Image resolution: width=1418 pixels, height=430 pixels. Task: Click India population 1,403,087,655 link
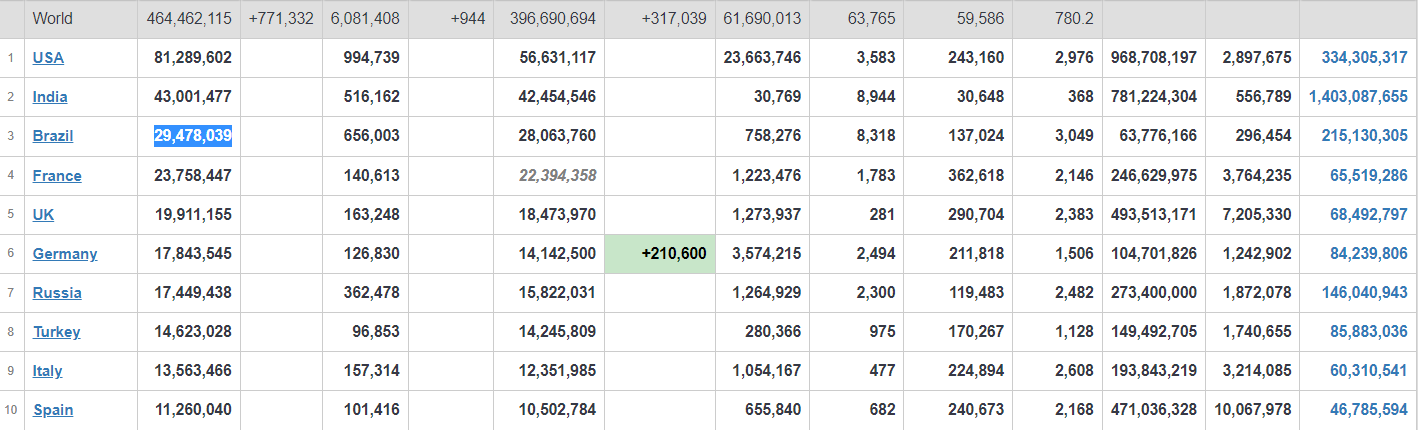pos(1358,97)
